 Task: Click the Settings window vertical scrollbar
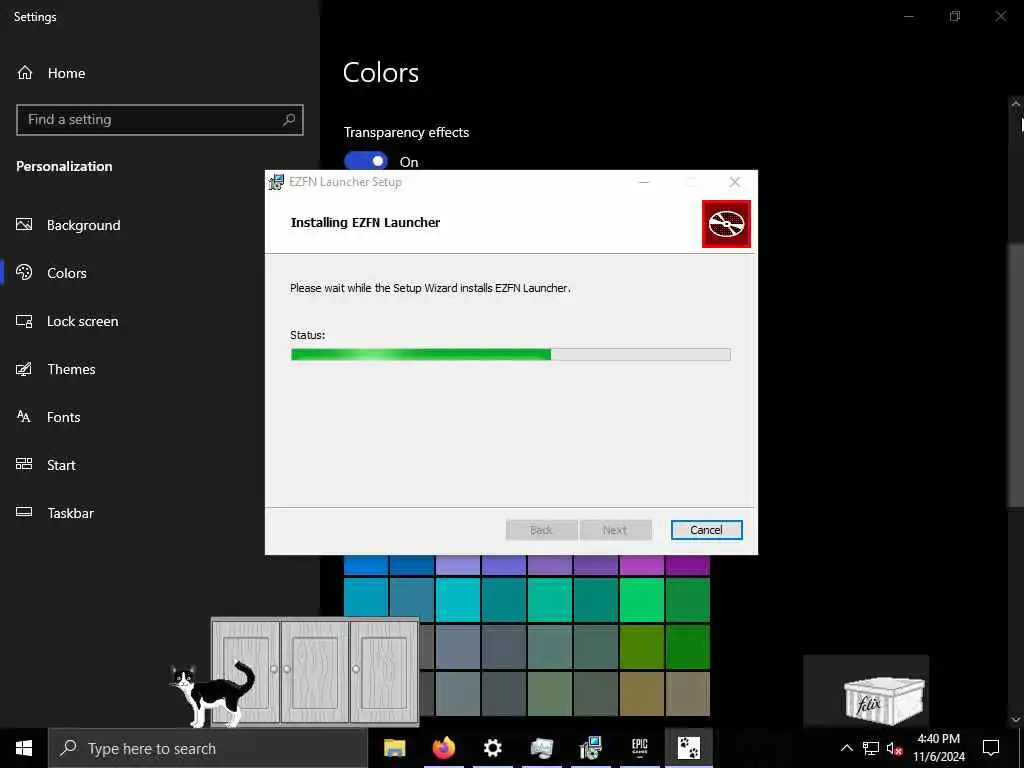[1015, 374]
